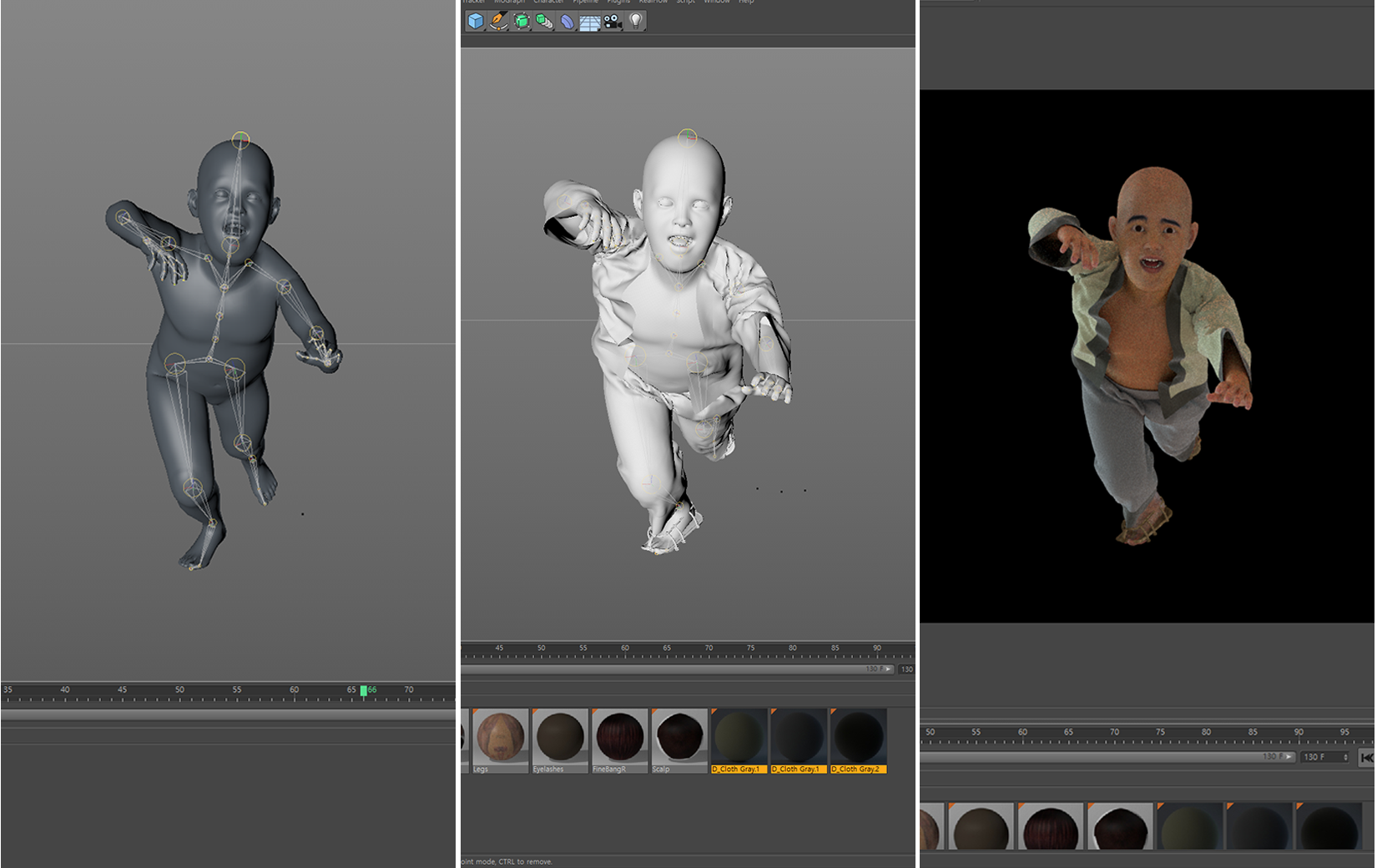Image resolution: width=1377 pixels, height=868 pixels.
Task: Select the Scalp material thumbnail
Action: [x=679, y=737]
